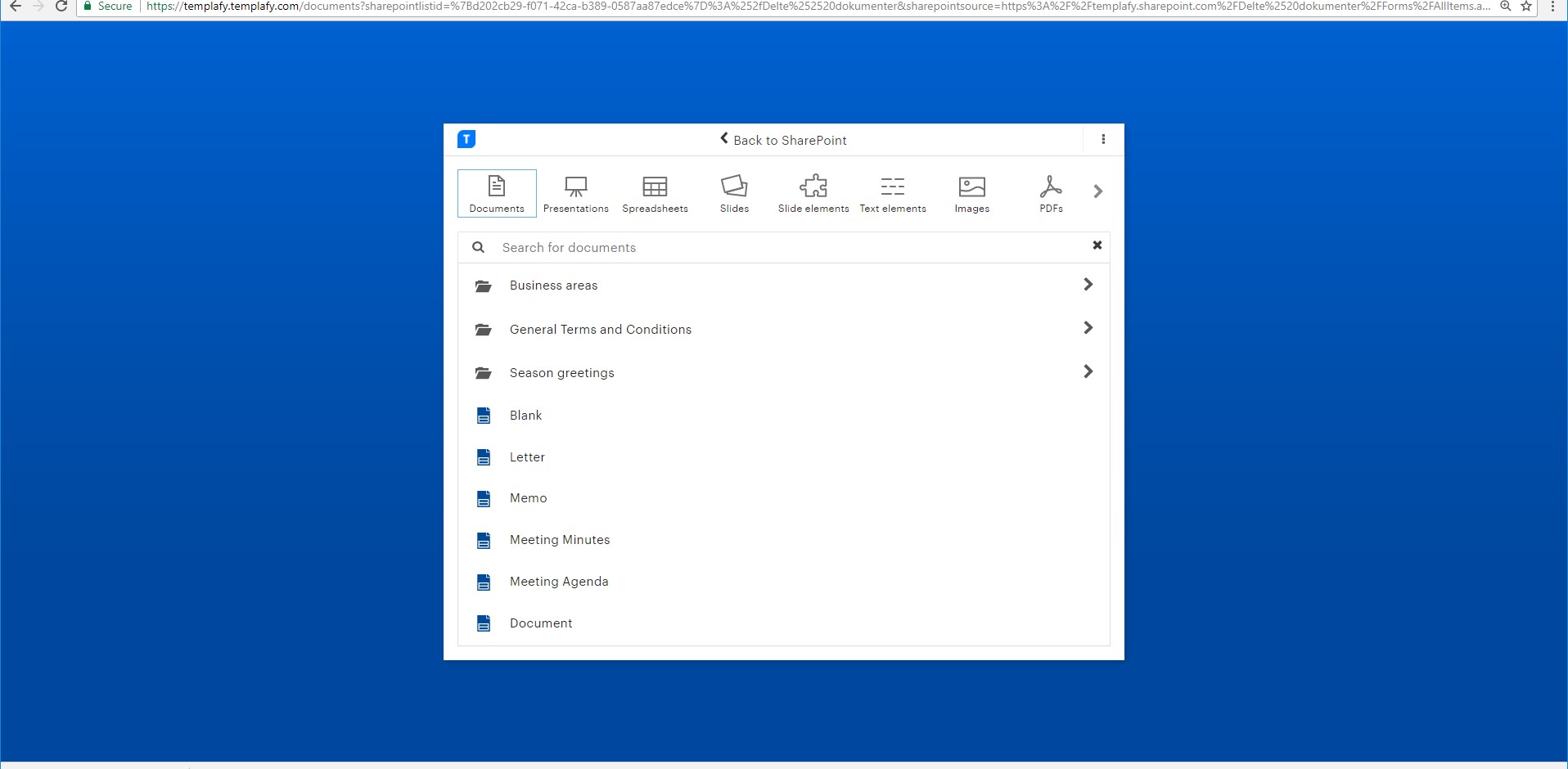Select the Documents tab
The width and height of the screenshot is (1568, 769).
point(497,194)
